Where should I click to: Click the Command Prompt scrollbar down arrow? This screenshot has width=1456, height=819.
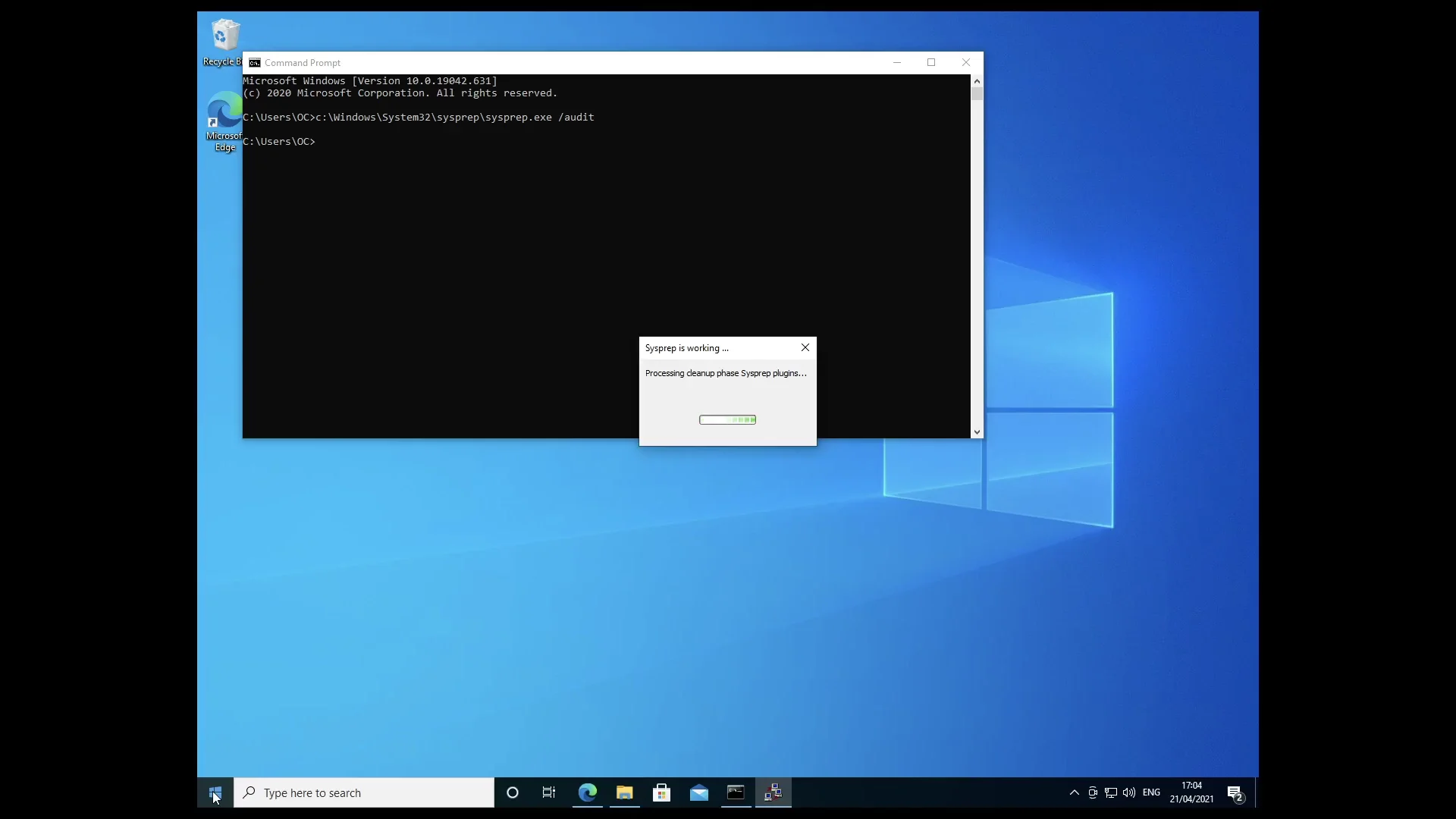point(977,432)
